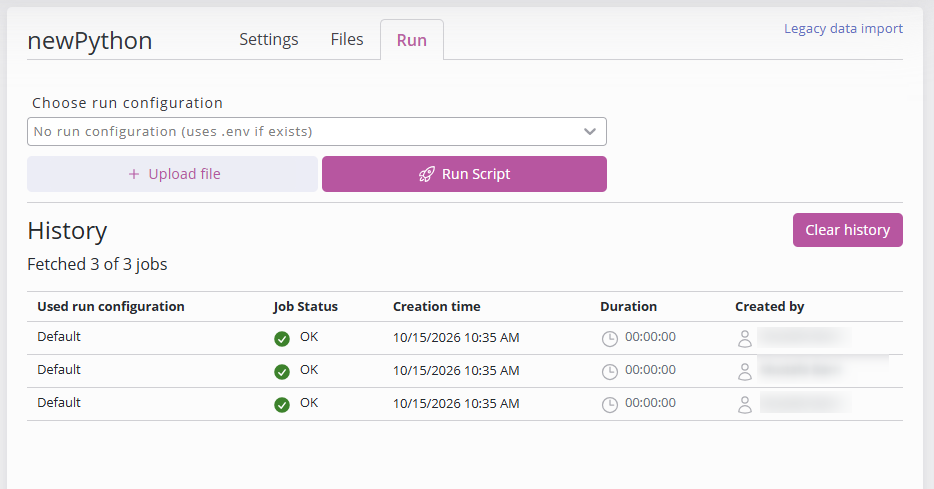The height and width of the screenshot is (489, 934).
Task: Click the user icon in last history row
Action: point(745,405)
